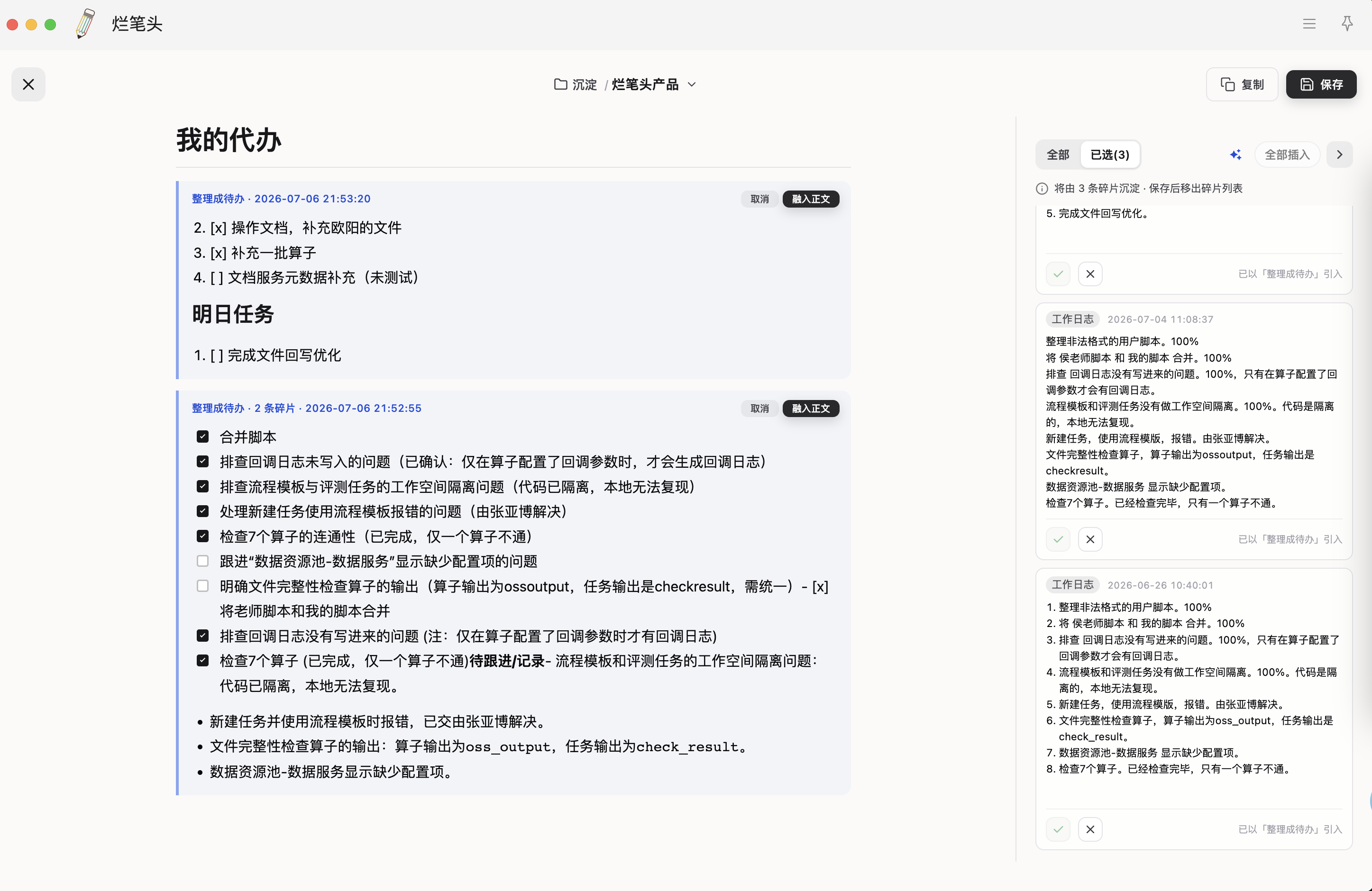Screen dimensions: 1372x891
Task: Check the 跟进"数据资源池-数据服务" checkbox
Action: pyautogui.click(x=202, y=561)
